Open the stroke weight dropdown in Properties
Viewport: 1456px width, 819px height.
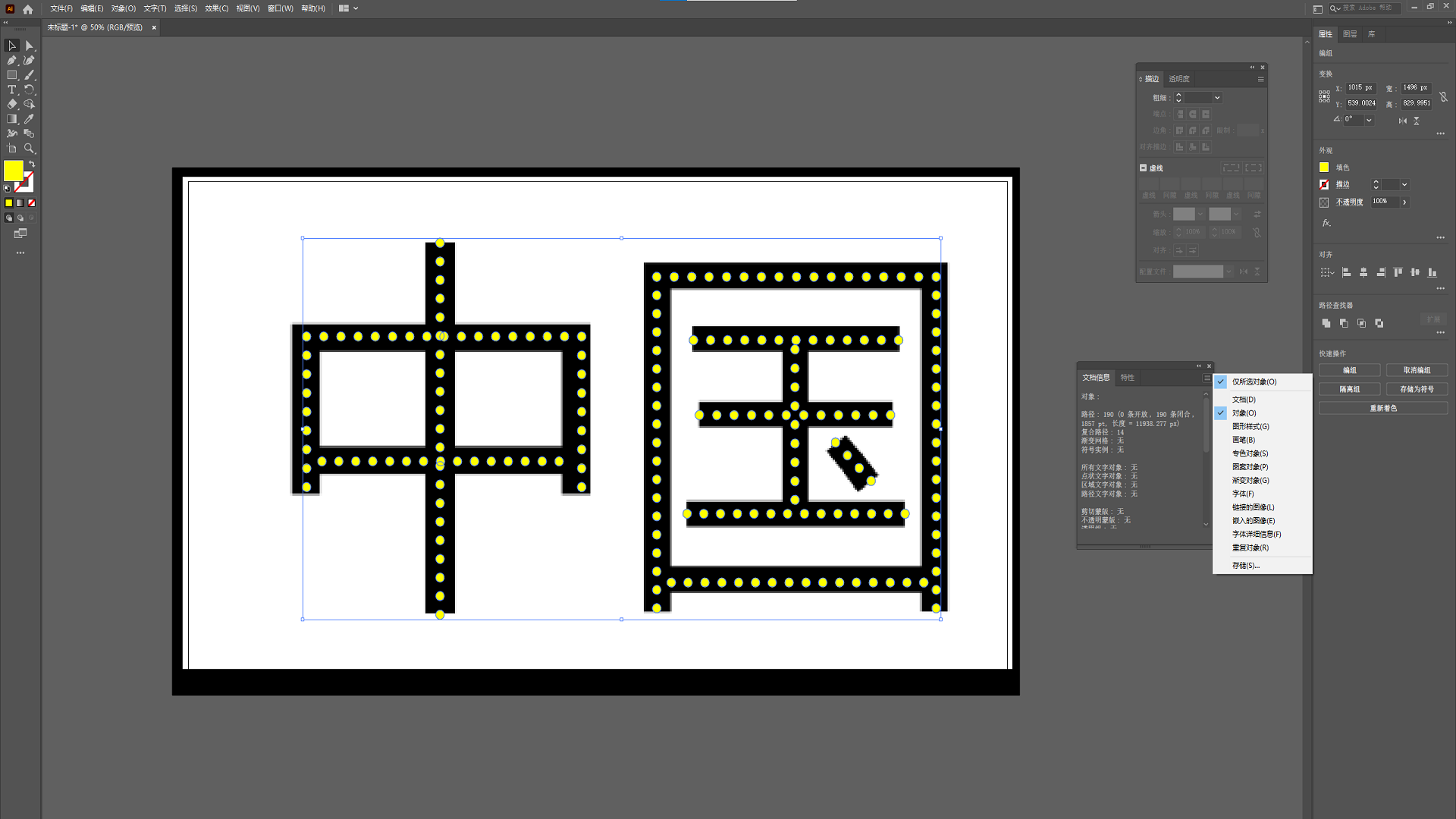pos(1404,185)
